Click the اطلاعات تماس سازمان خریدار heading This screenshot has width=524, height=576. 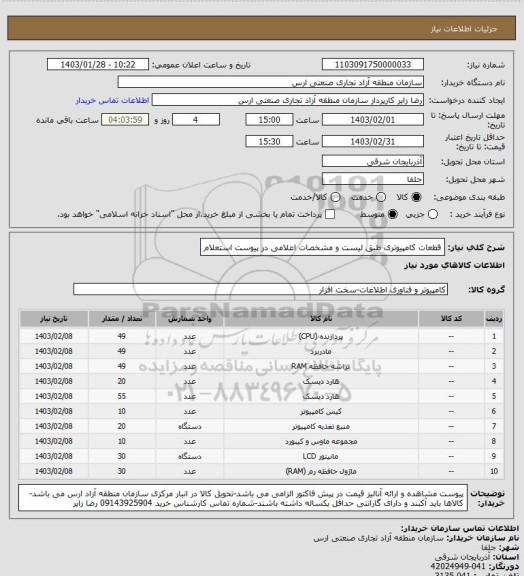click(x=459, y=529)
